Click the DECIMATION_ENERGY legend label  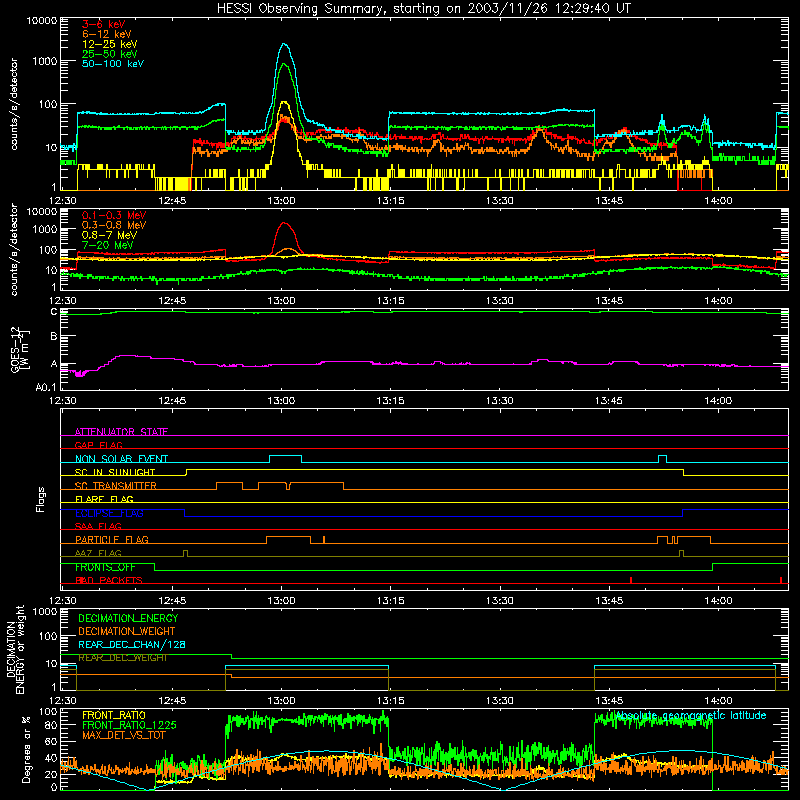pos(128,618)
